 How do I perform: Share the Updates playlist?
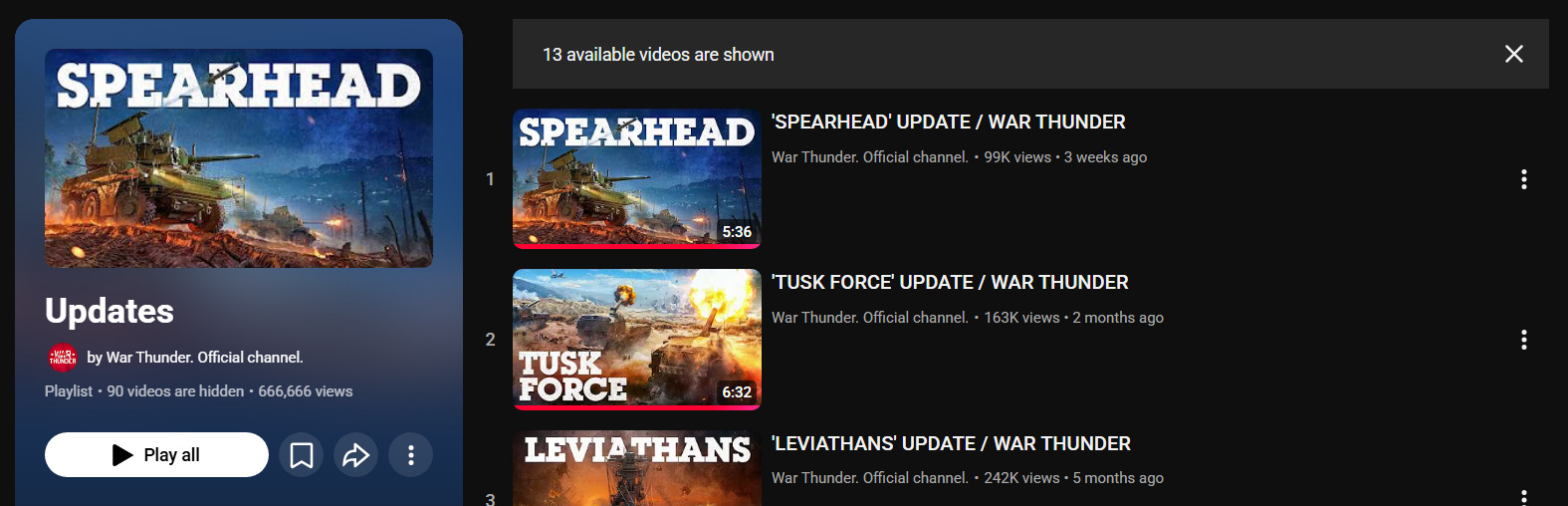[355, 455]
